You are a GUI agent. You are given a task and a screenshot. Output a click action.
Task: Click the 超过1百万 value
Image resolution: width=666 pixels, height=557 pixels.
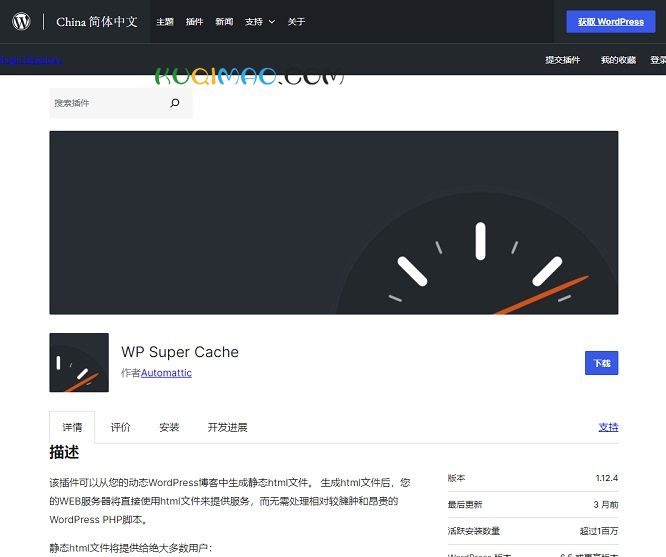599,531
